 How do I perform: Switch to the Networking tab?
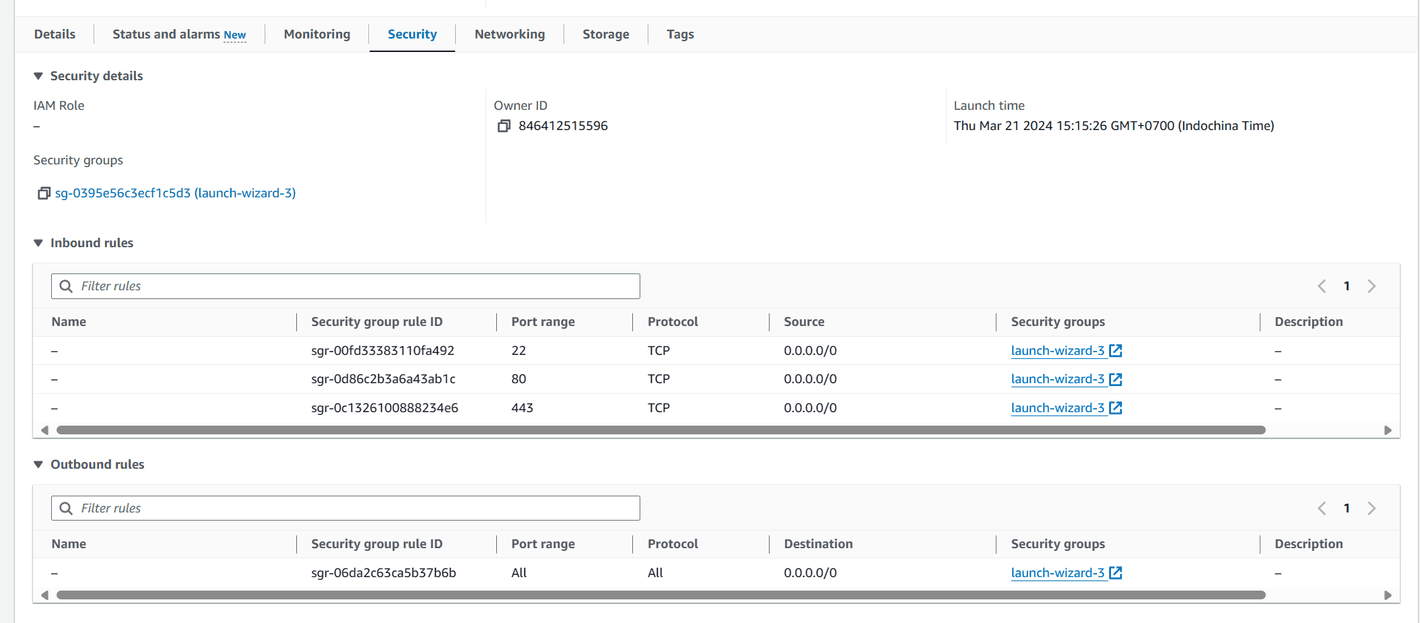pos(509,33)
